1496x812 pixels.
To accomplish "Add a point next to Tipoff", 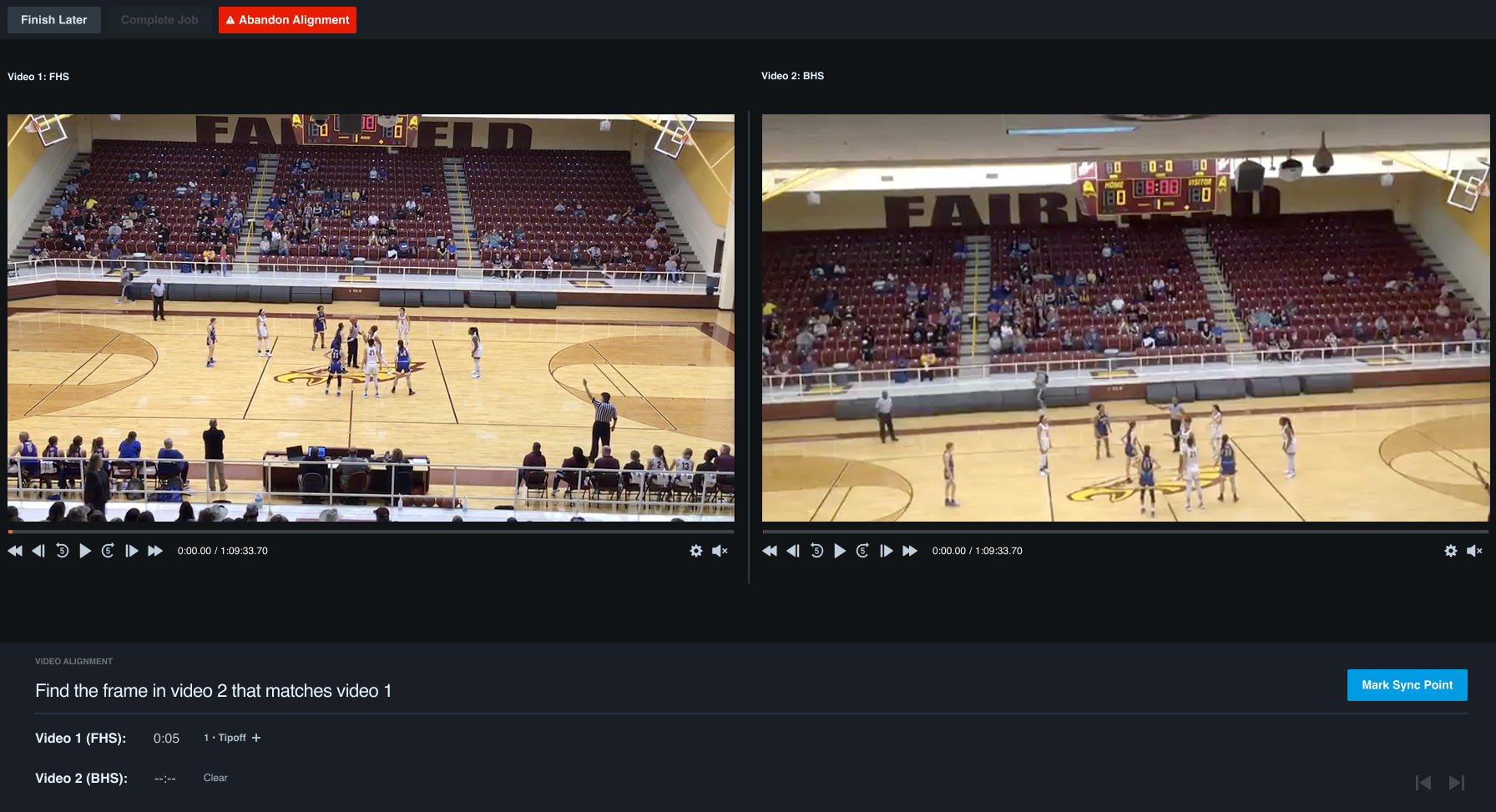I will click(256, 738).
